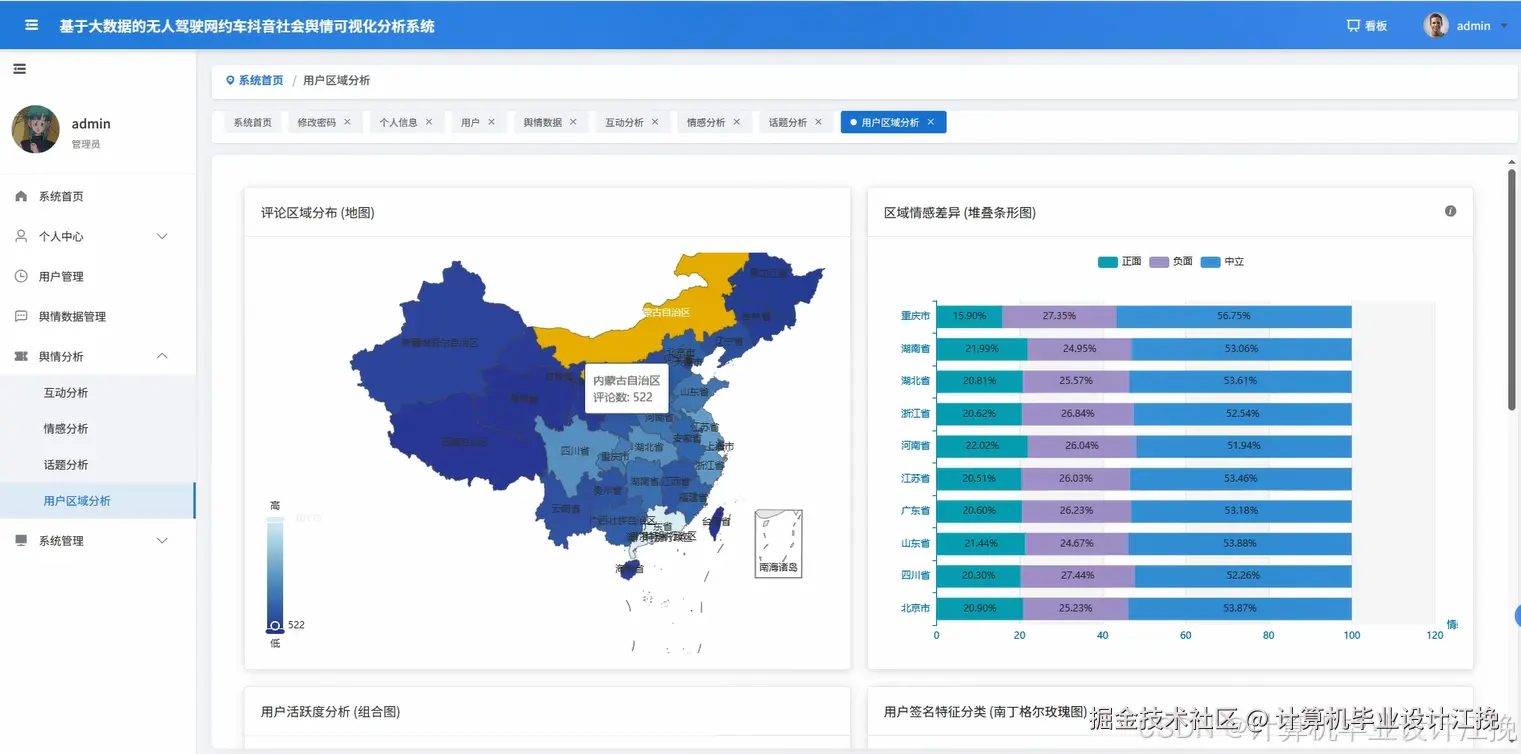Close the 修改密码 tab
1521x754 pixels.
click(347, 122)
